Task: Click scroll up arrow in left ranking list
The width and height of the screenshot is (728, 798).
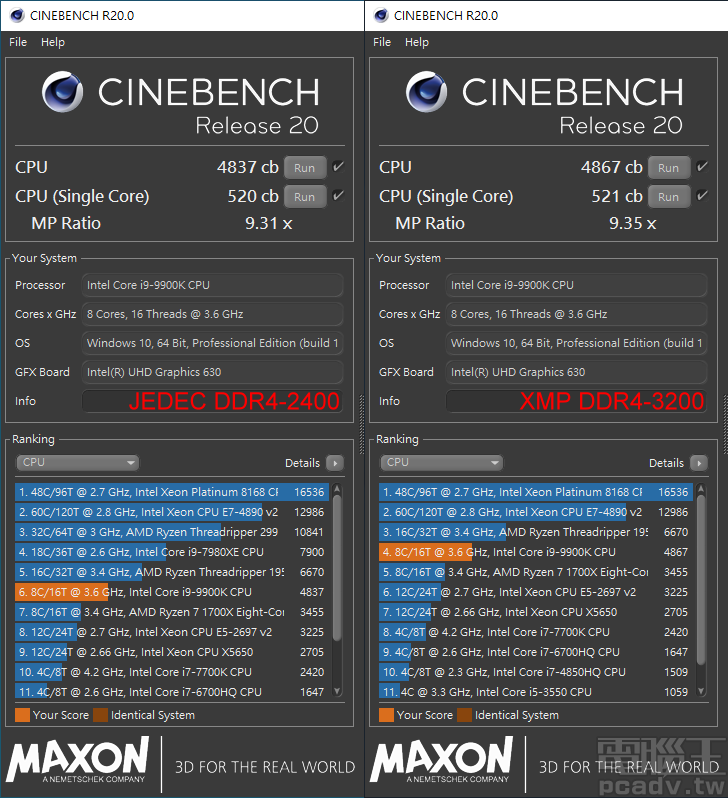Action: [337, 490]
